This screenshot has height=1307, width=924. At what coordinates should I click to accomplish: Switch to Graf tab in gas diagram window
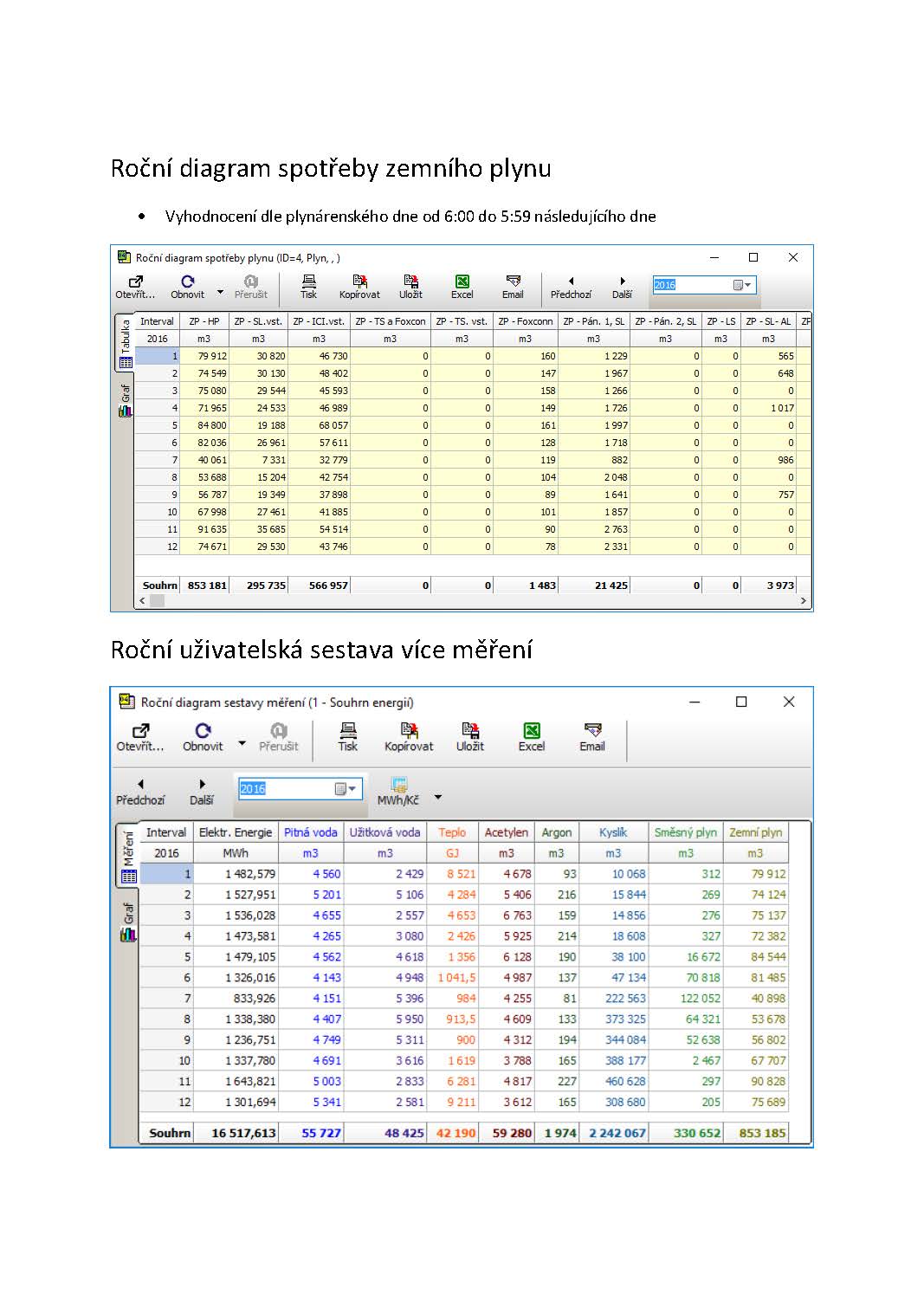pos(125,399)
